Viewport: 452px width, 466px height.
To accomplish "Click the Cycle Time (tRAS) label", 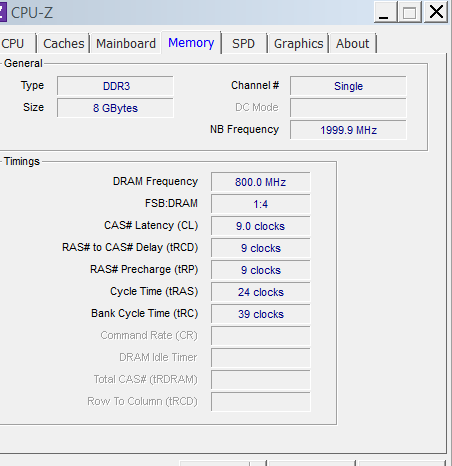I will tap(154, 292).
